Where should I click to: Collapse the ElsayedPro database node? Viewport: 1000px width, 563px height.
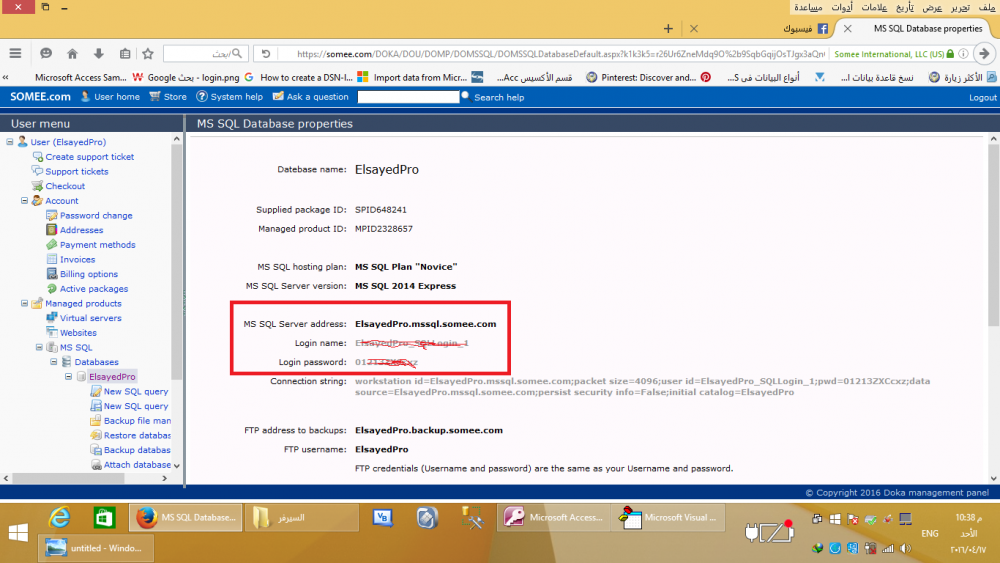pos(68,377)
